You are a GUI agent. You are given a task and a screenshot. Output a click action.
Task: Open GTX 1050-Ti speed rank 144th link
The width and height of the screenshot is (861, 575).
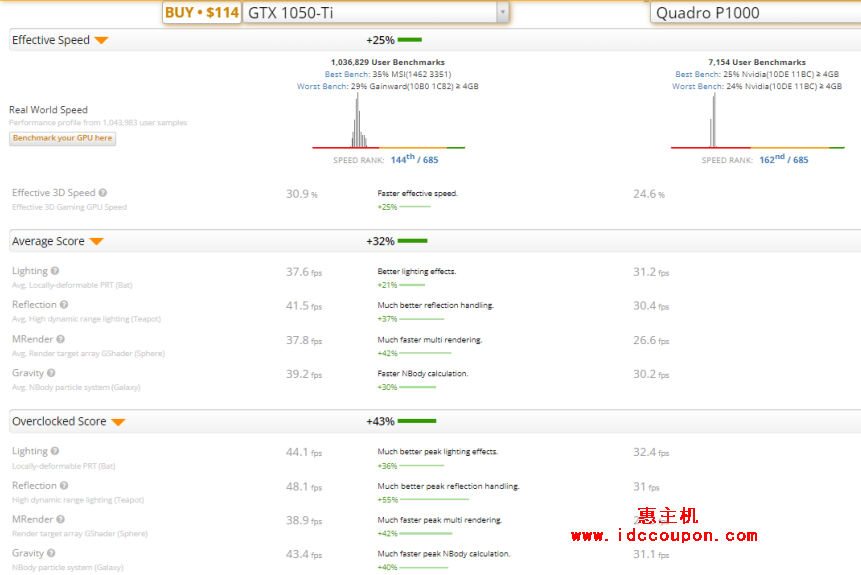403,159
